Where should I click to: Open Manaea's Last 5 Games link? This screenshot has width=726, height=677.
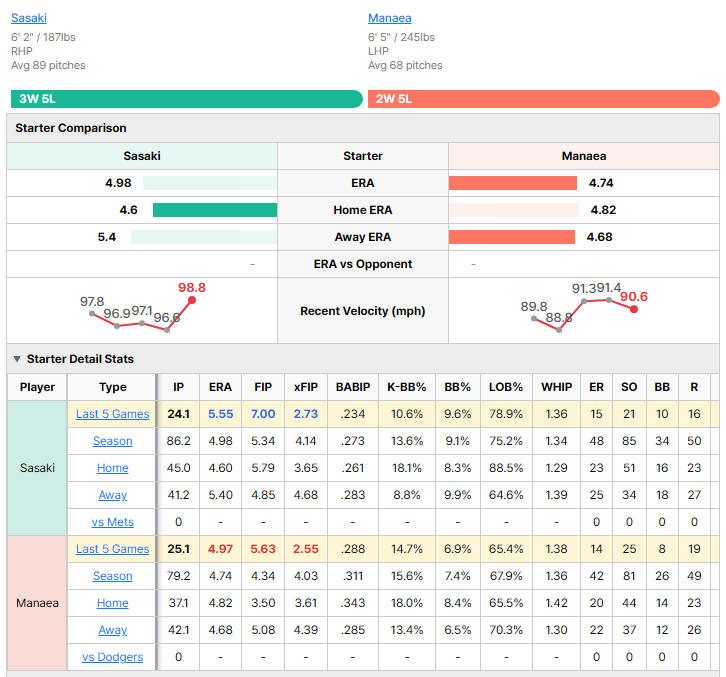113,549
